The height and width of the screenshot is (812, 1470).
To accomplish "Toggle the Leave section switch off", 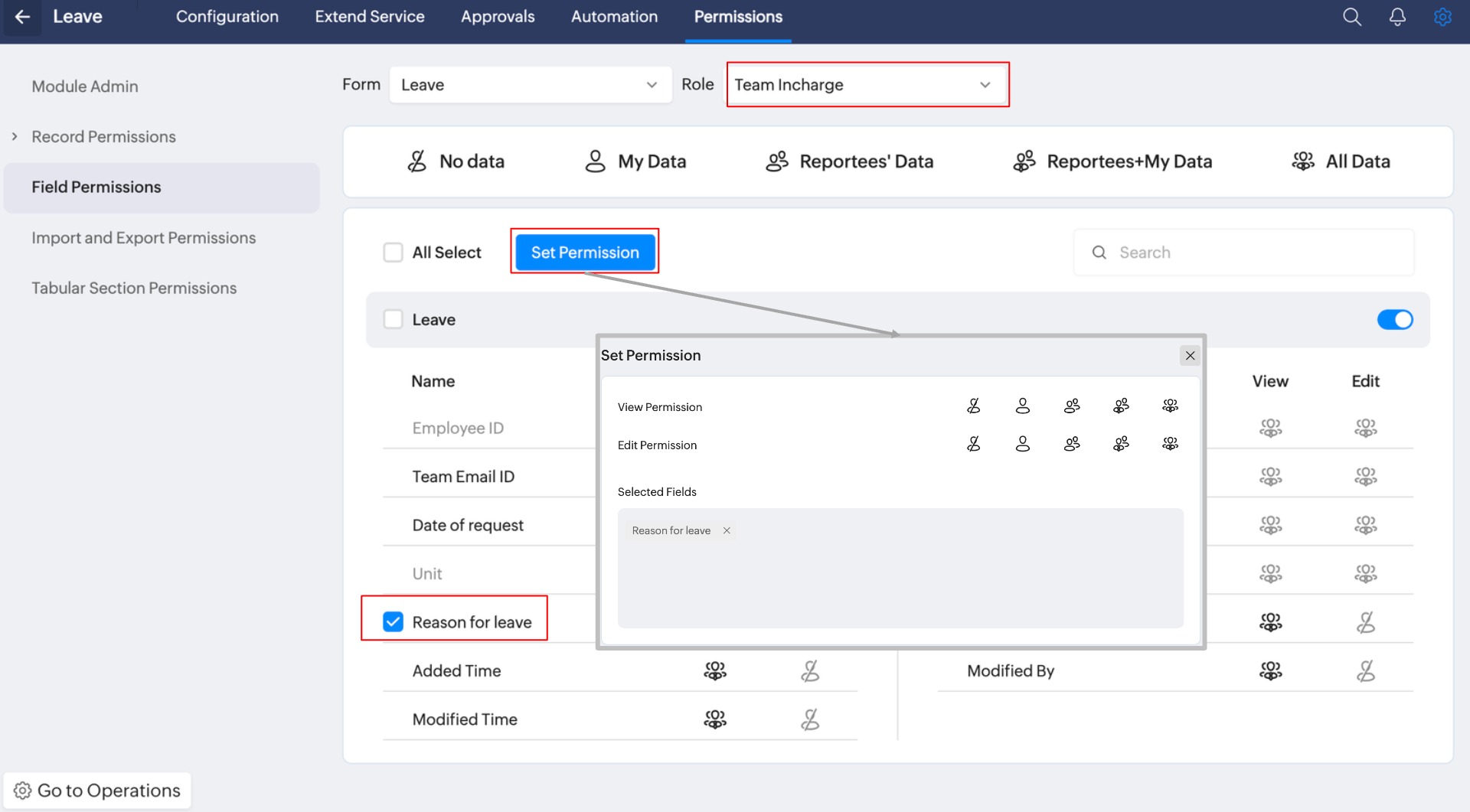I will point(1394,320).
